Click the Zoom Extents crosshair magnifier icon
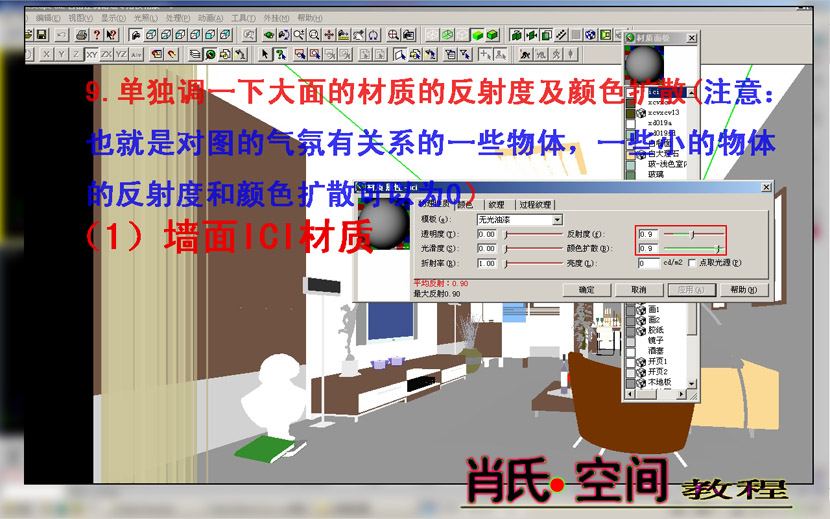Image resolution: width=830 pixels, height=519 pixels. tap(393, 35)
